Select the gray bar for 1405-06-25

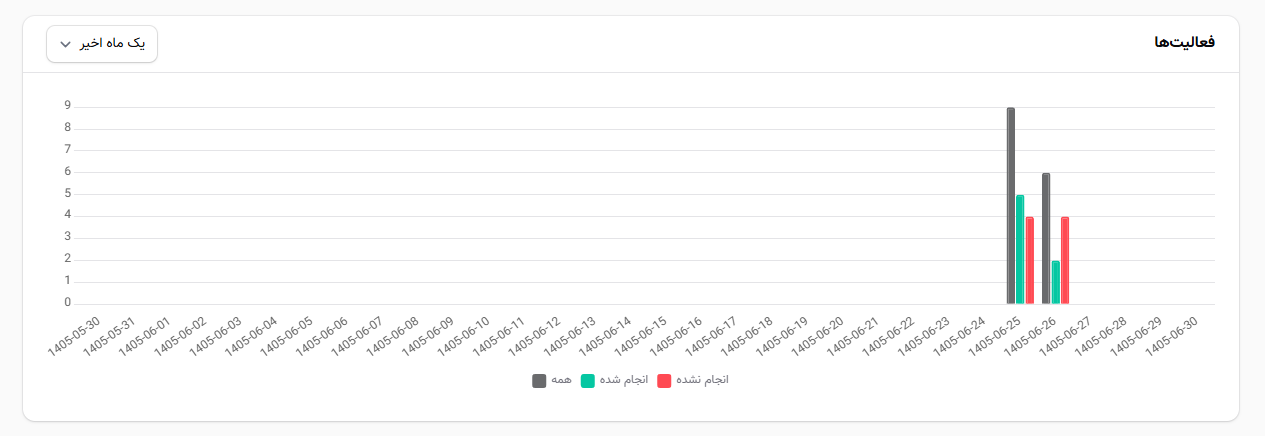[x=1011, y=206]
